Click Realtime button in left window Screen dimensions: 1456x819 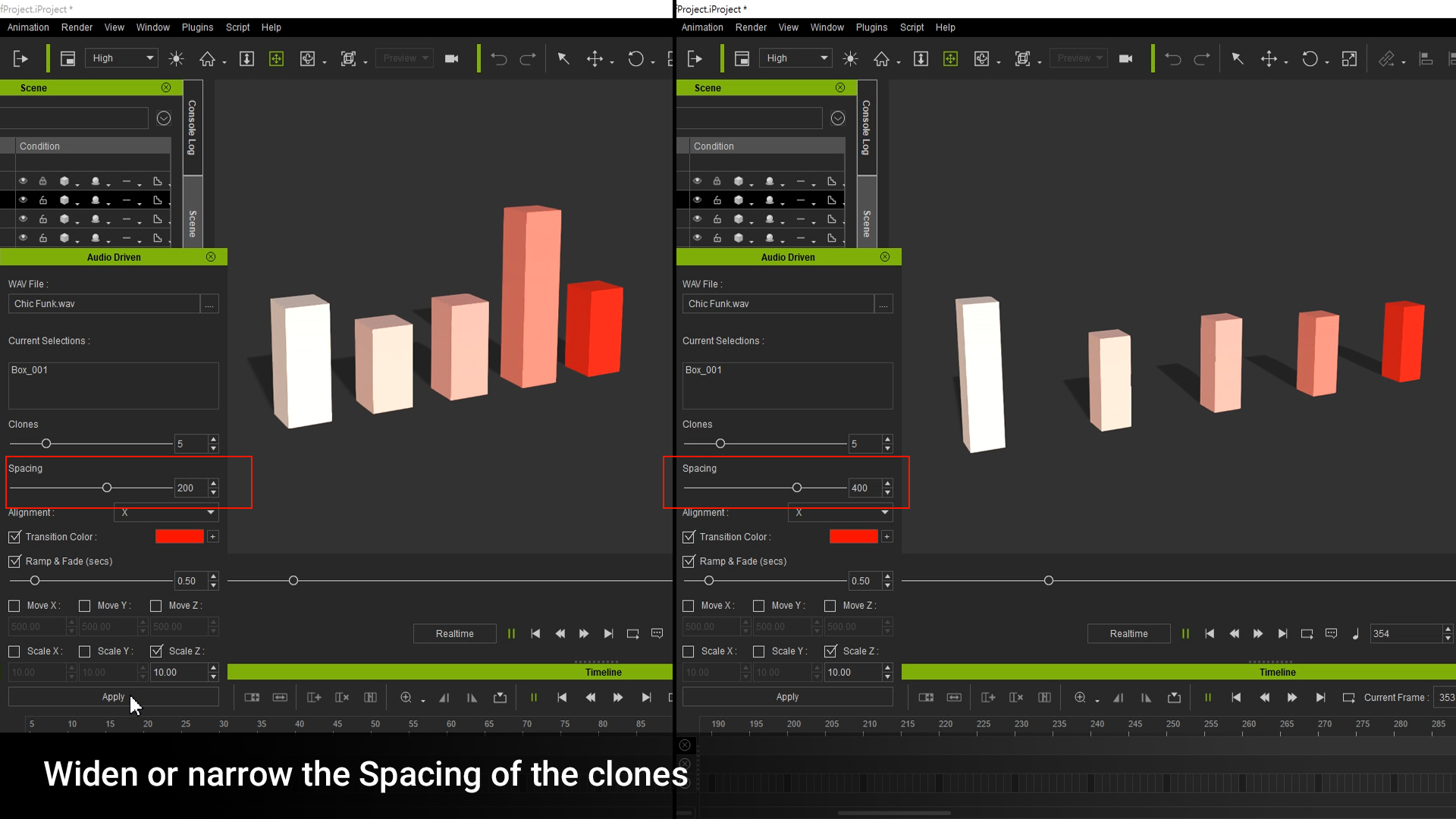[x=455, y=634]
